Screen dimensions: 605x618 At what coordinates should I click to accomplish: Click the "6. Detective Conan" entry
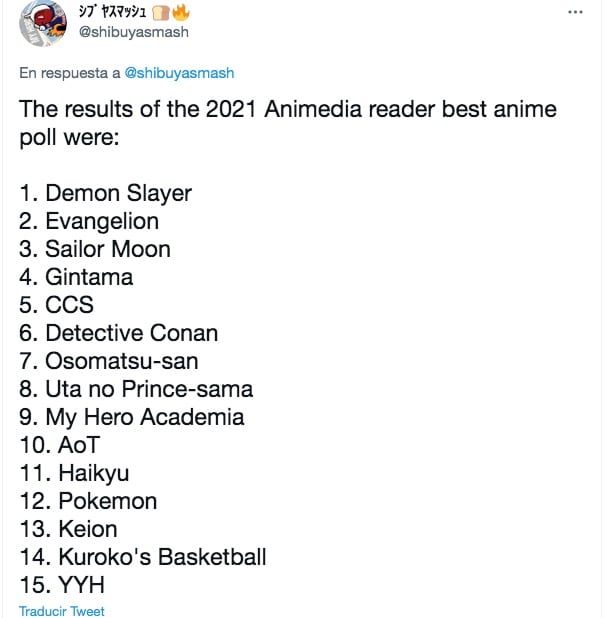[118, 333]
